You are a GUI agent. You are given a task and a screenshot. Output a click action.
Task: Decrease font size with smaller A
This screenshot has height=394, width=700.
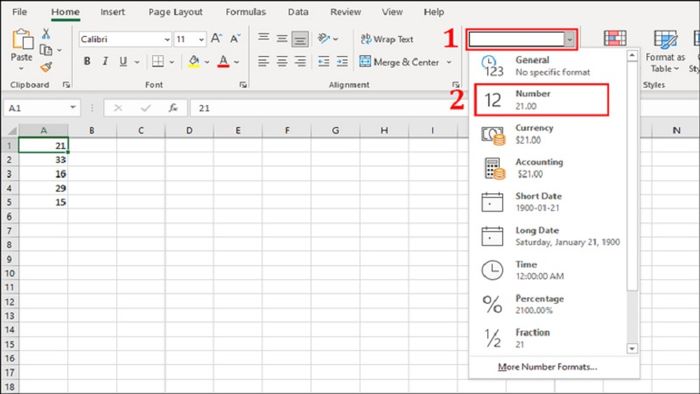coord(235,39)
